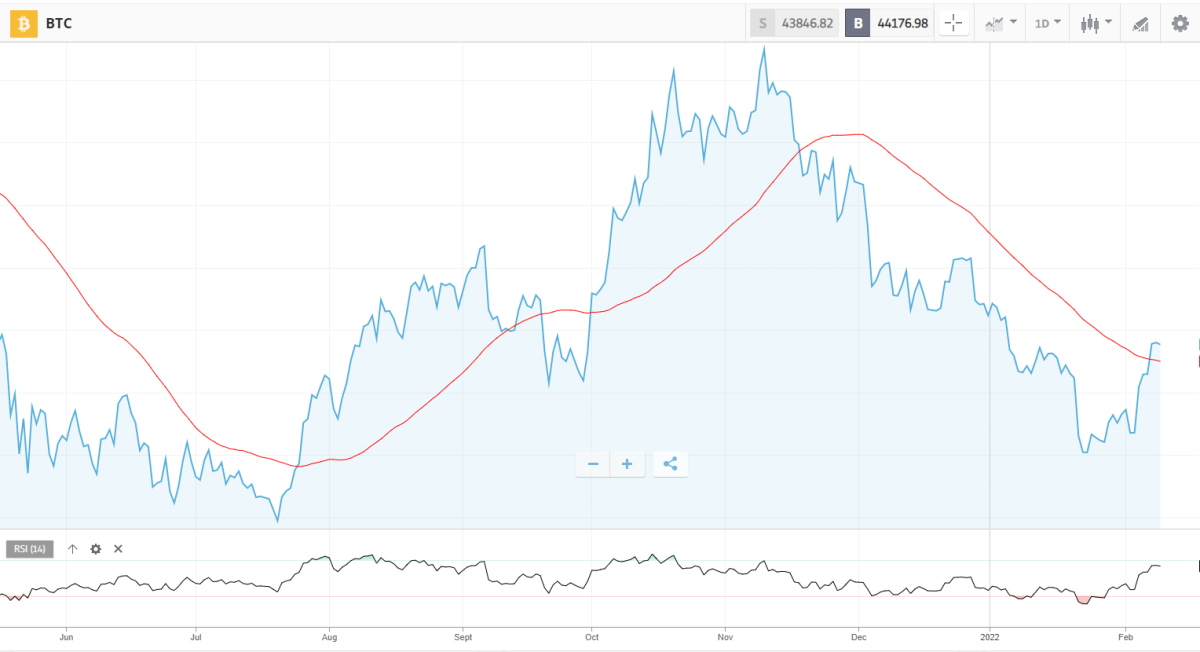The width and height of the screenshot is (1200, 652).
Task: Open the compare chart dropdown
Action: pyautogui.click(x=1000, y=23)
